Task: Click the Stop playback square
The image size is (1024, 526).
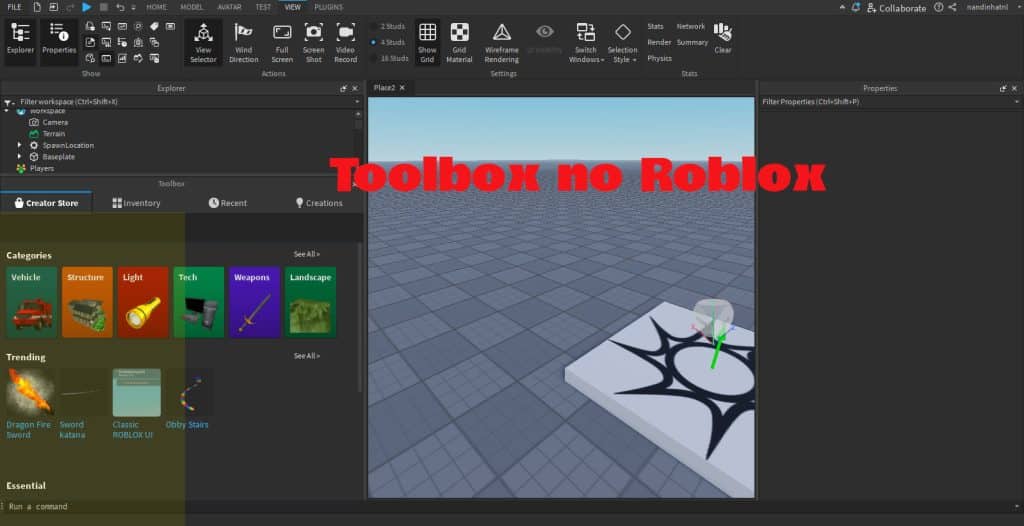Action: 103,7
